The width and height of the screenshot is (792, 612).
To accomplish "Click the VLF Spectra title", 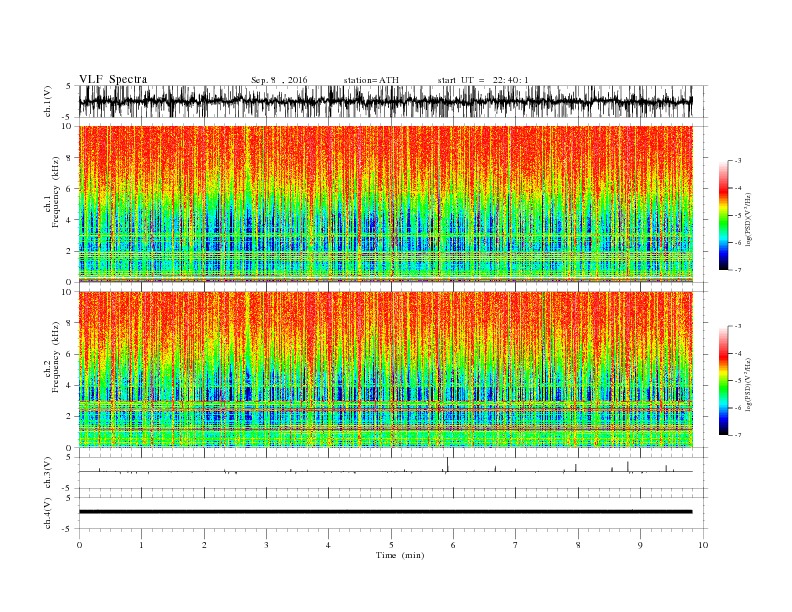I will click(x=113, y=79).
